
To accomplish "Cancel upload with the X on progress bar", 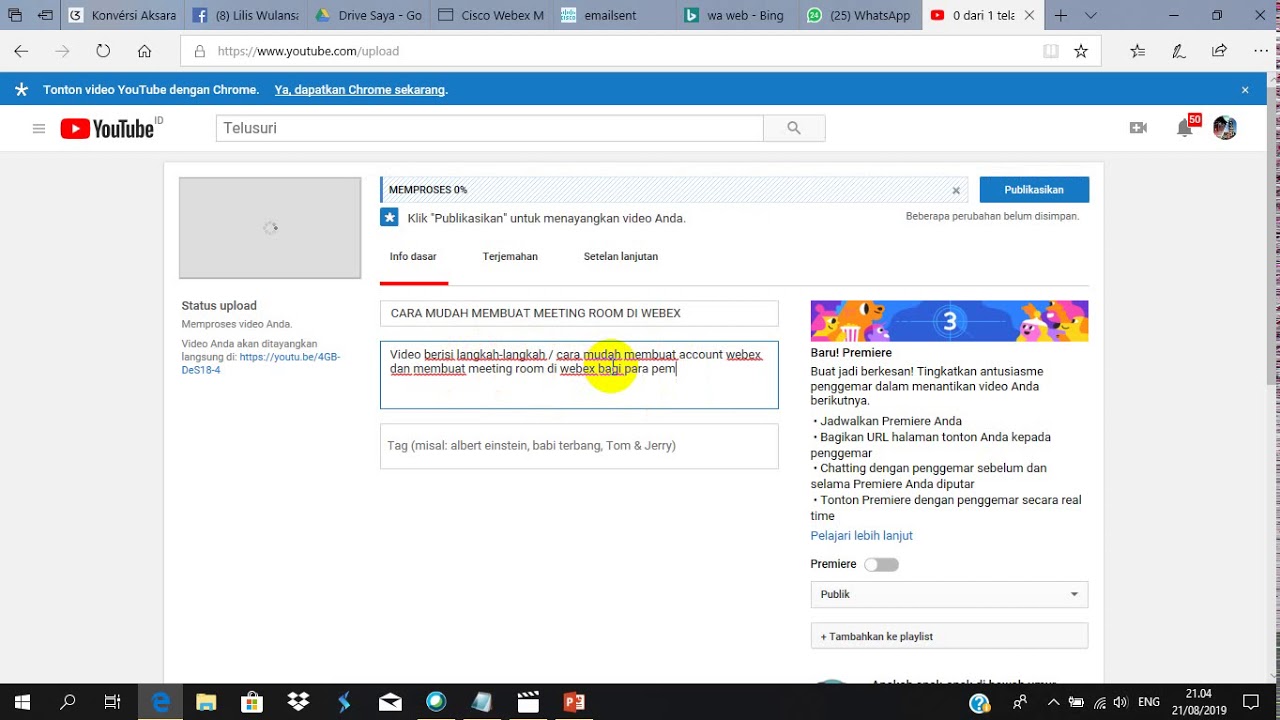I will [956, 190].
